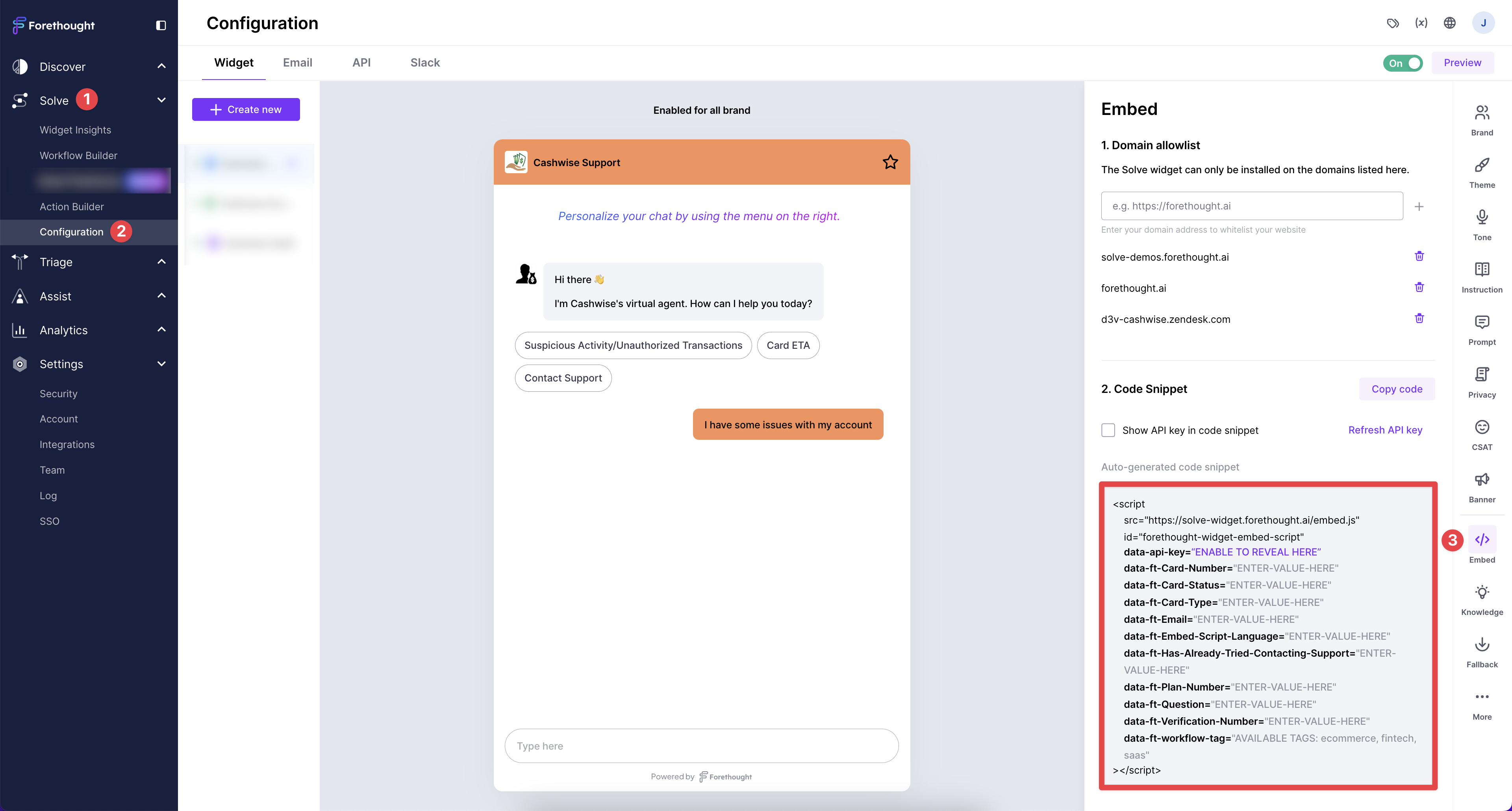Open the Privacy settings panel
Image resolution: width=1512 pixels, height=811 pixels.
click(1482, 382)
